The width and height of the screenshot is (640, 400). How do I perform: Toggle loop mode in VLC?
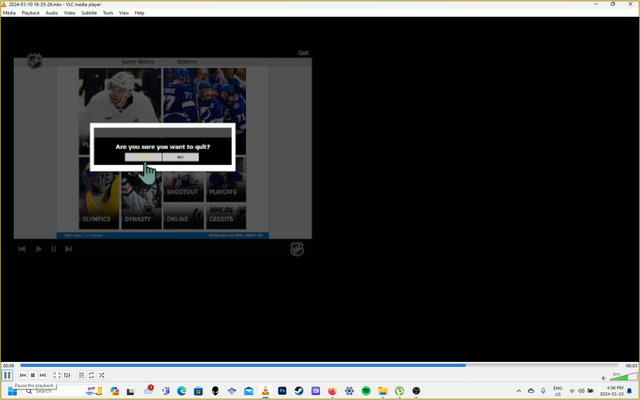[x=91, y=375]
